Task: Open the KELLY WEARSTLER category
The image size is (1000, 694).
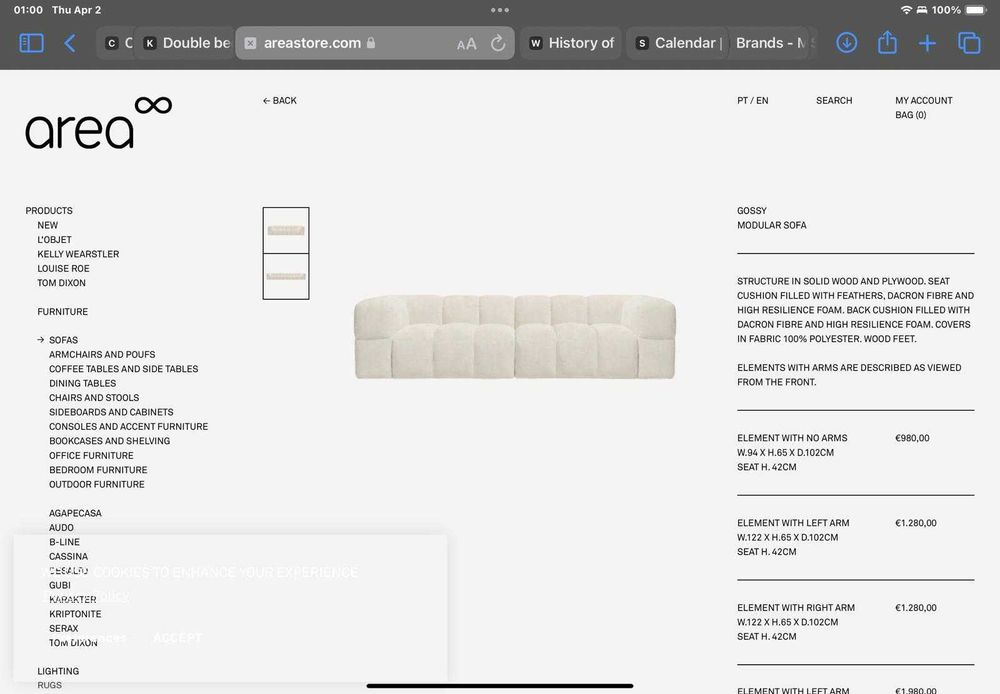Action: [78, 254]
